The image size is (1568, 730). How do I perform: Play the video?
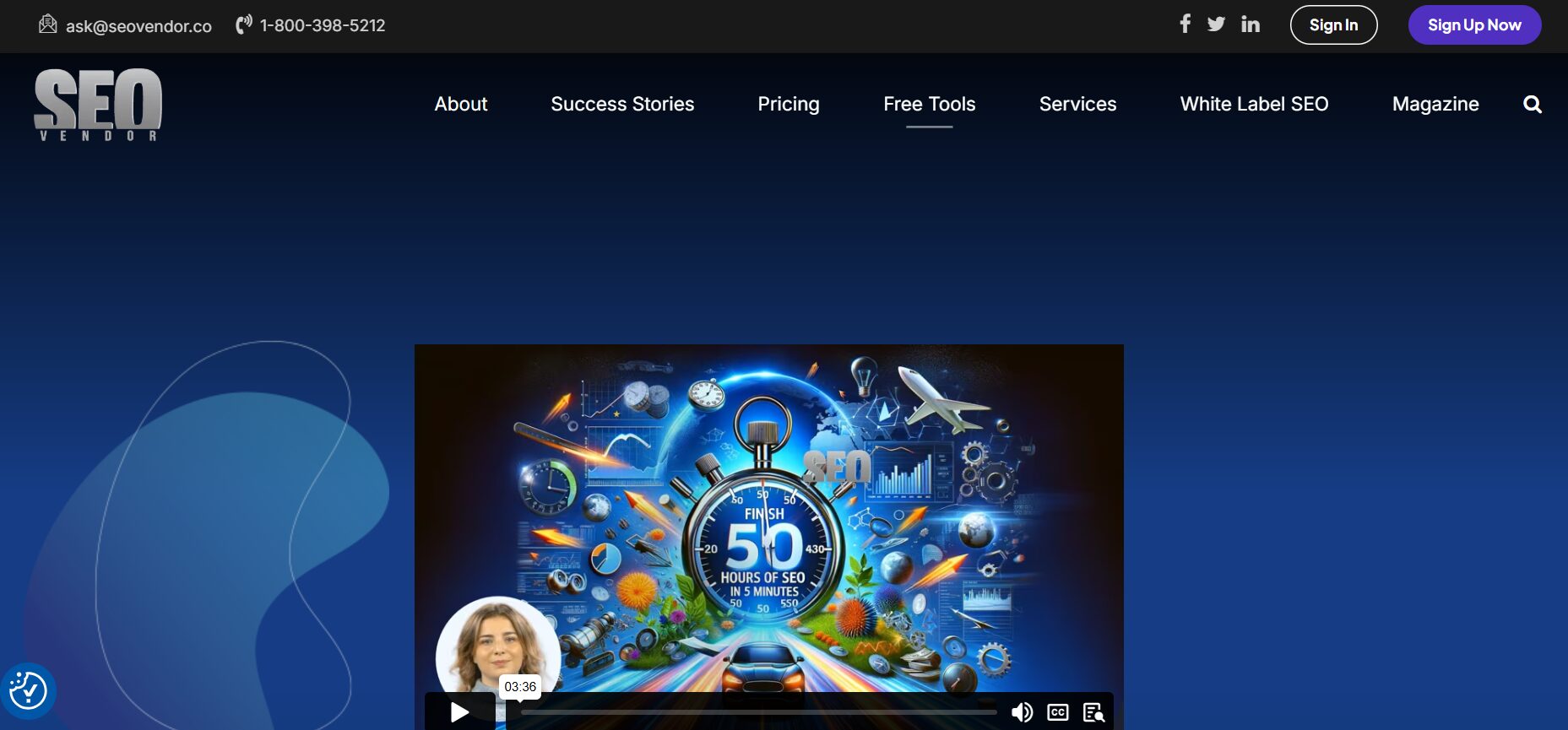(459, 712)
